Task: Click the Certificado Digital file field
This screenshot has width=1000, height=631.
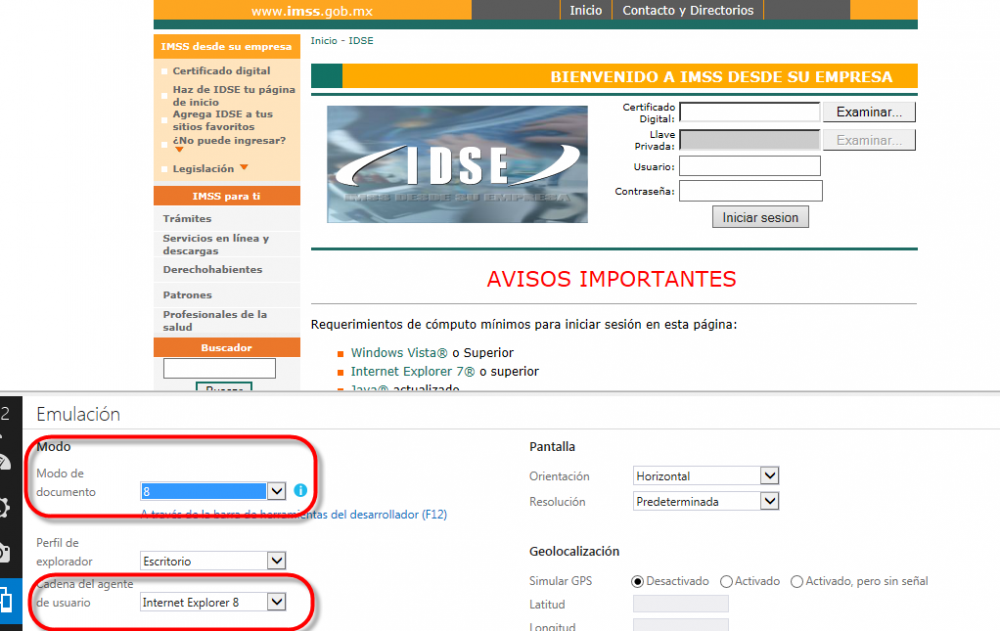Action: pyautogui.click(x=750, y=112)
